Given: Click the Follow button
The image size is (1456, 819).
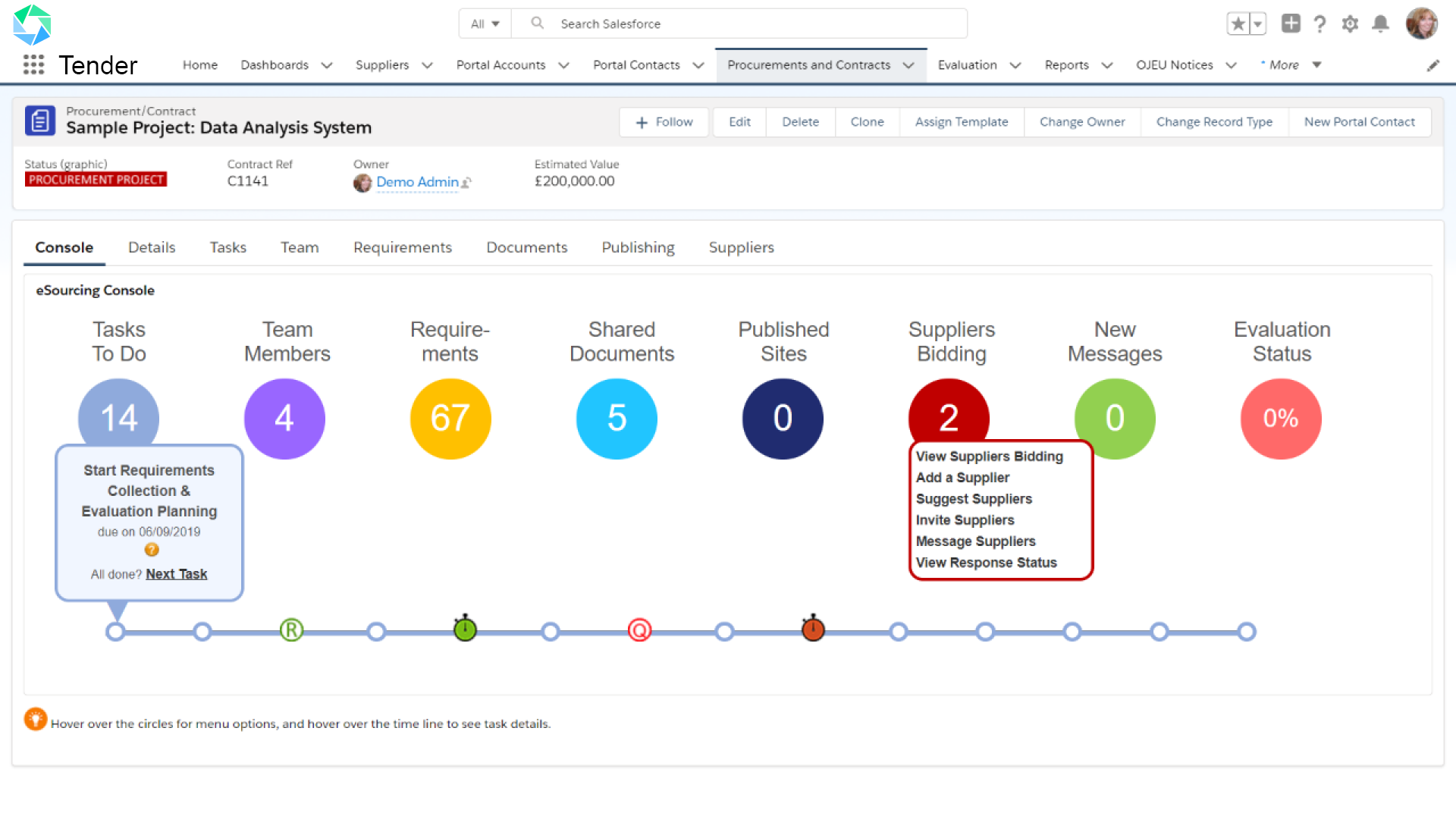Looking at the screenshot, I should pos(664,121).
